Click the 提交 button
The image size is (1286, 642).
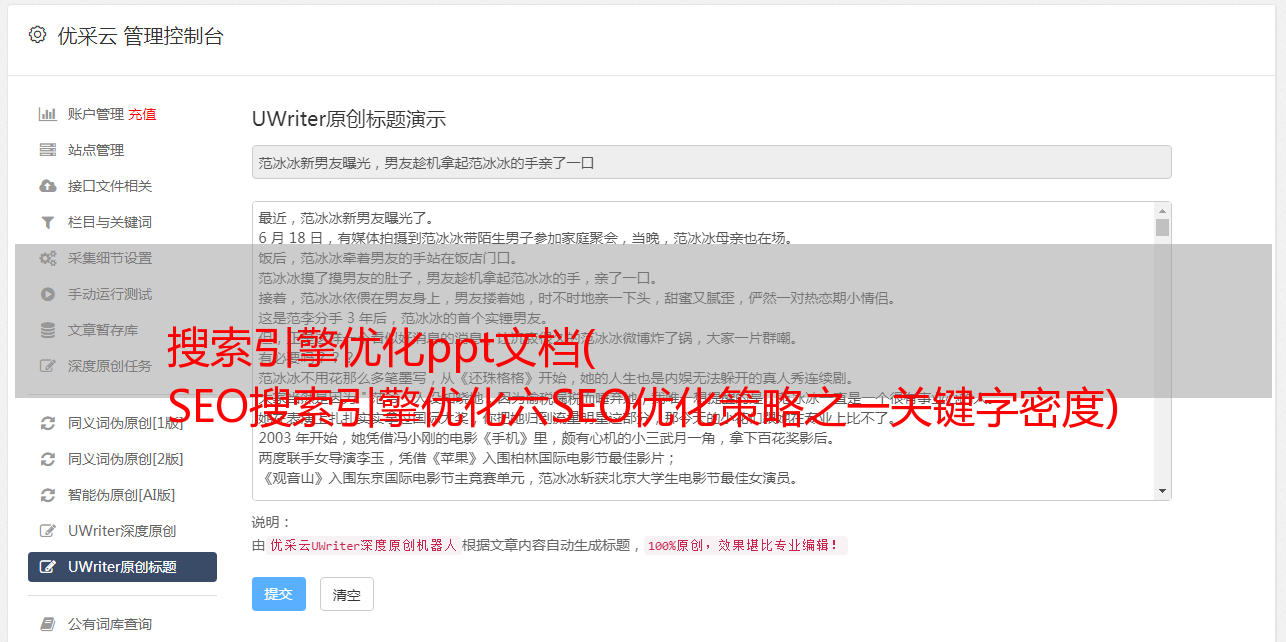tap(278, 594)
